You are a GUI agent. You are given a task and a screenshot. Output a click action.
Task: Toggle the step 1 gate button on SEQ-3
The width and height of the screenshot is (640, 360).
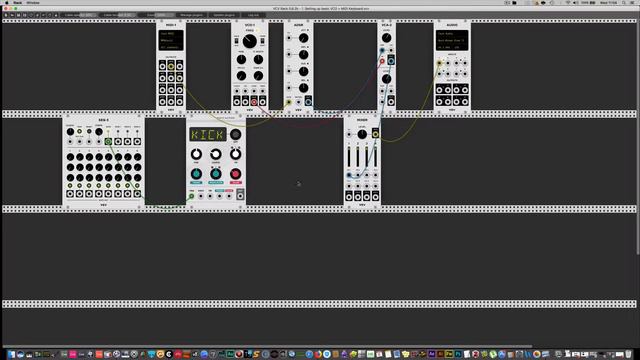70,186
